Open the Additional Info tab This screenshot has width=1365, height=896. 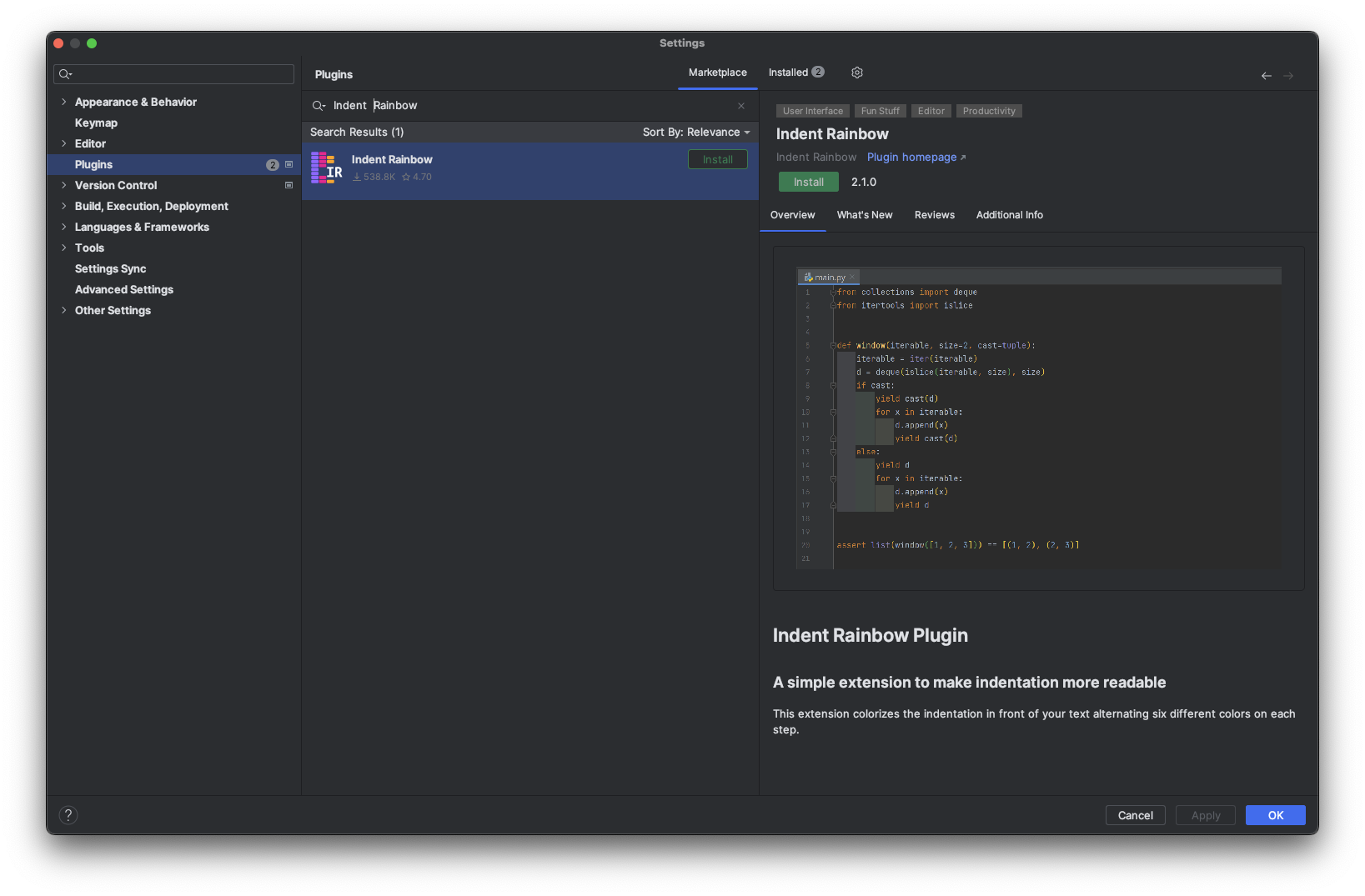click(1010, 215)
